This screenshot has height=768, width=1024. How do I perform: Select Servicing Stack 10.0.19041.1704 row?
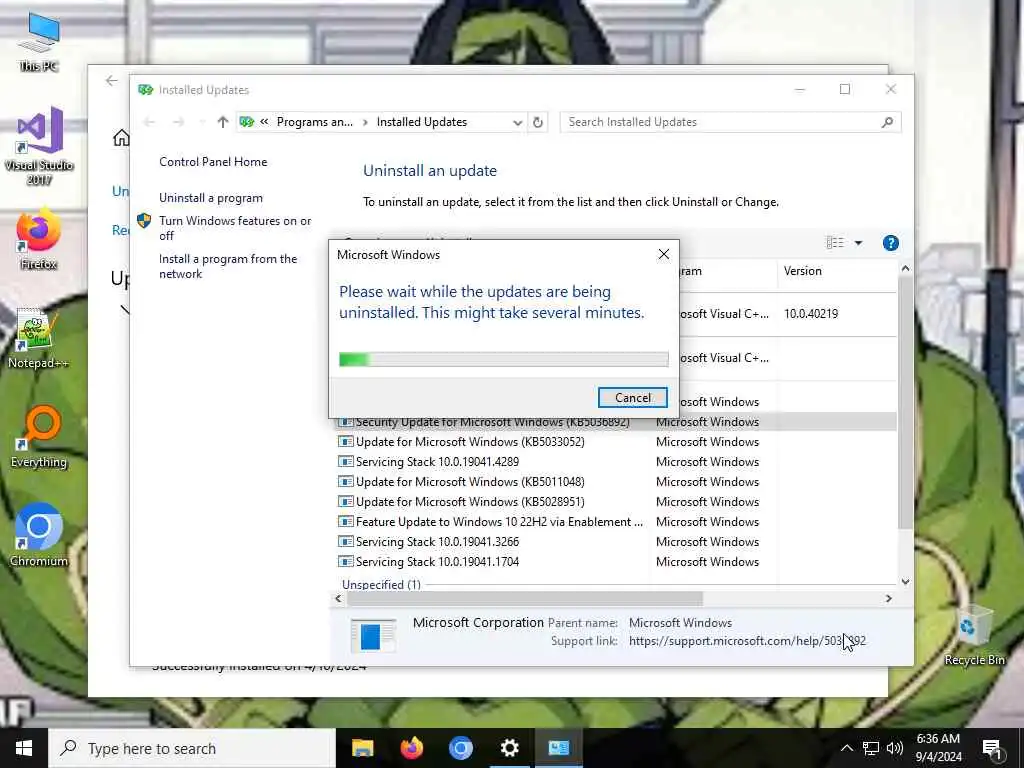[x=616, y=562]
